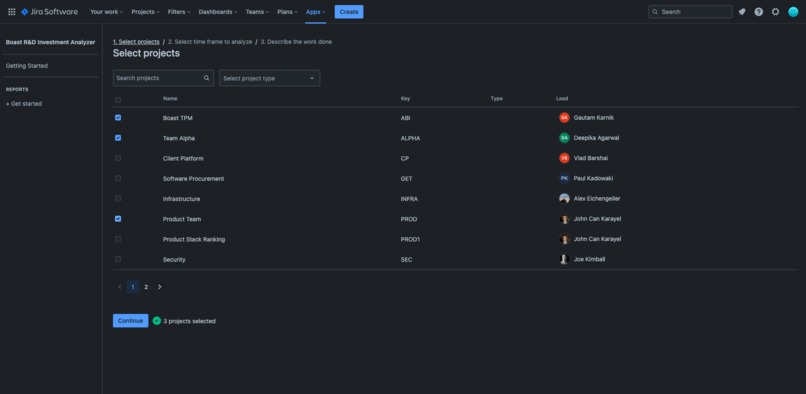
Task: Click Vlad Barshai's avatar
Action: point(564,158)
